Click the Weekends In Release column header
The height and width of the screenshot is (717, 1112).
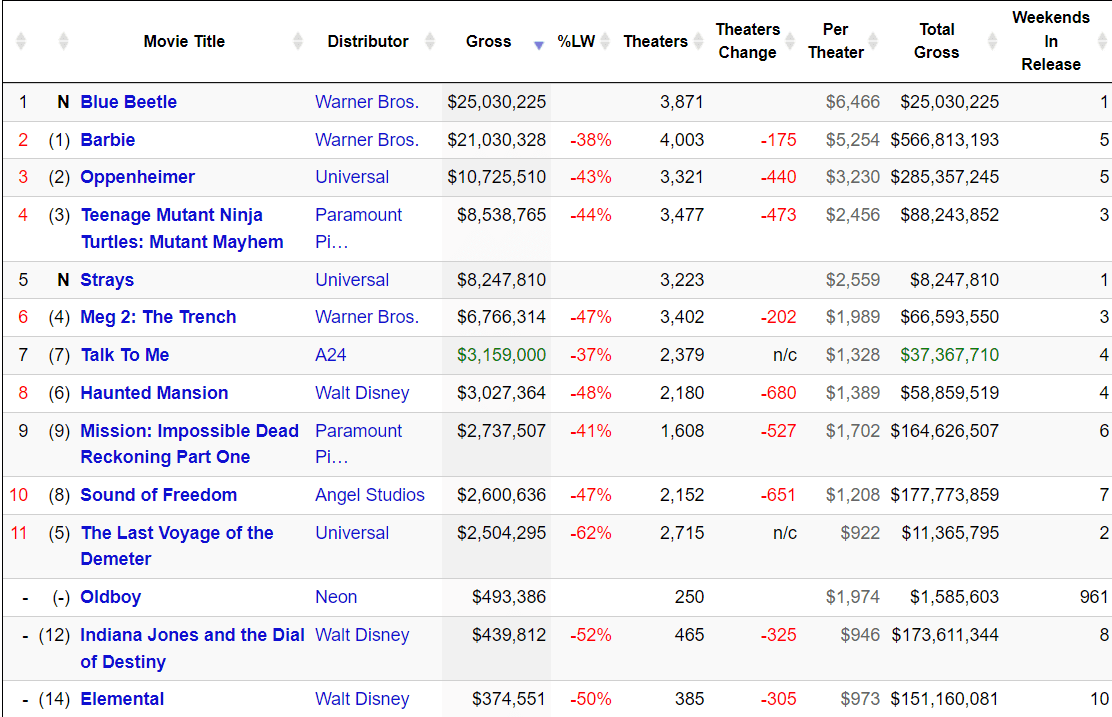1051,41
